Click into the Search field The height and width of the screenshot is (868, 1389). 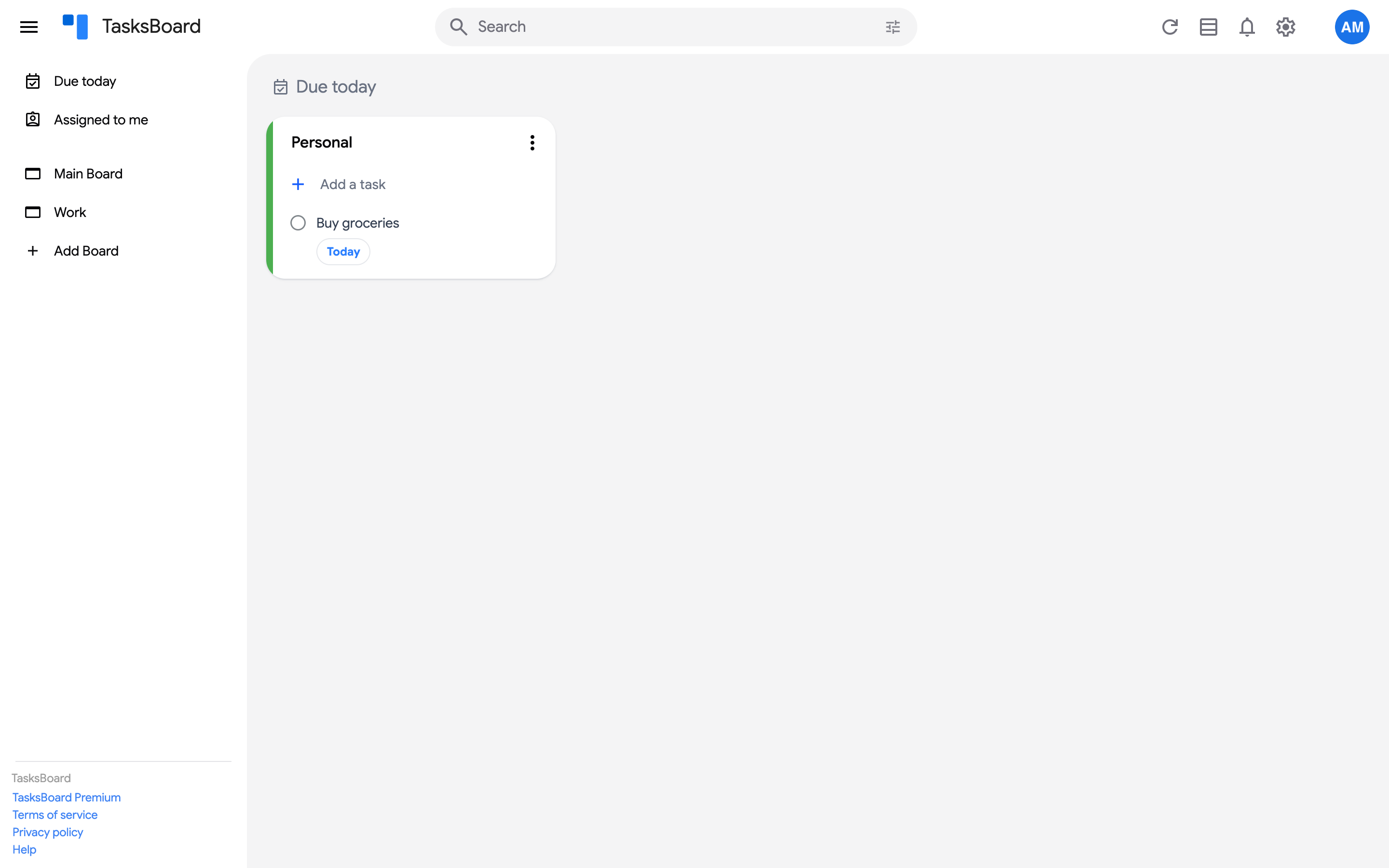pos(676,27)
